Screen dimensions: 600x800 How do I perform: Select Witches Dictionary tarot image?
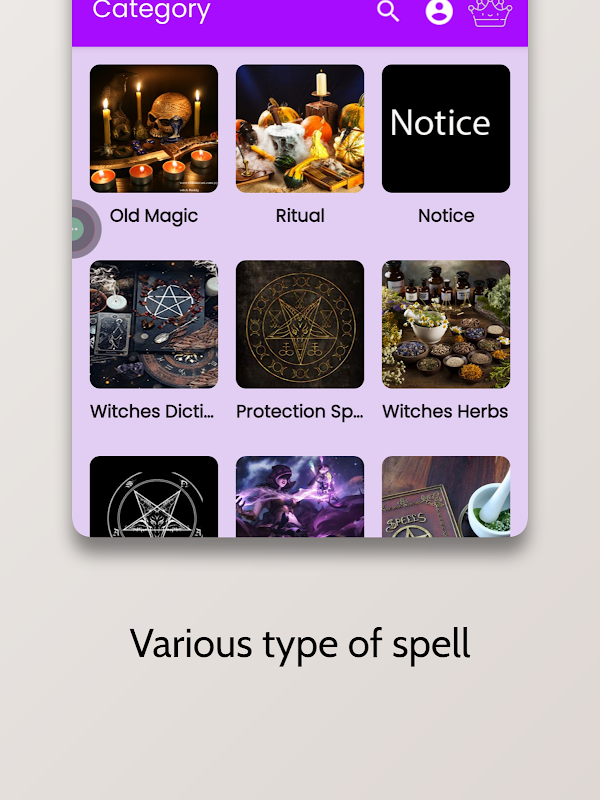(154, 324)
